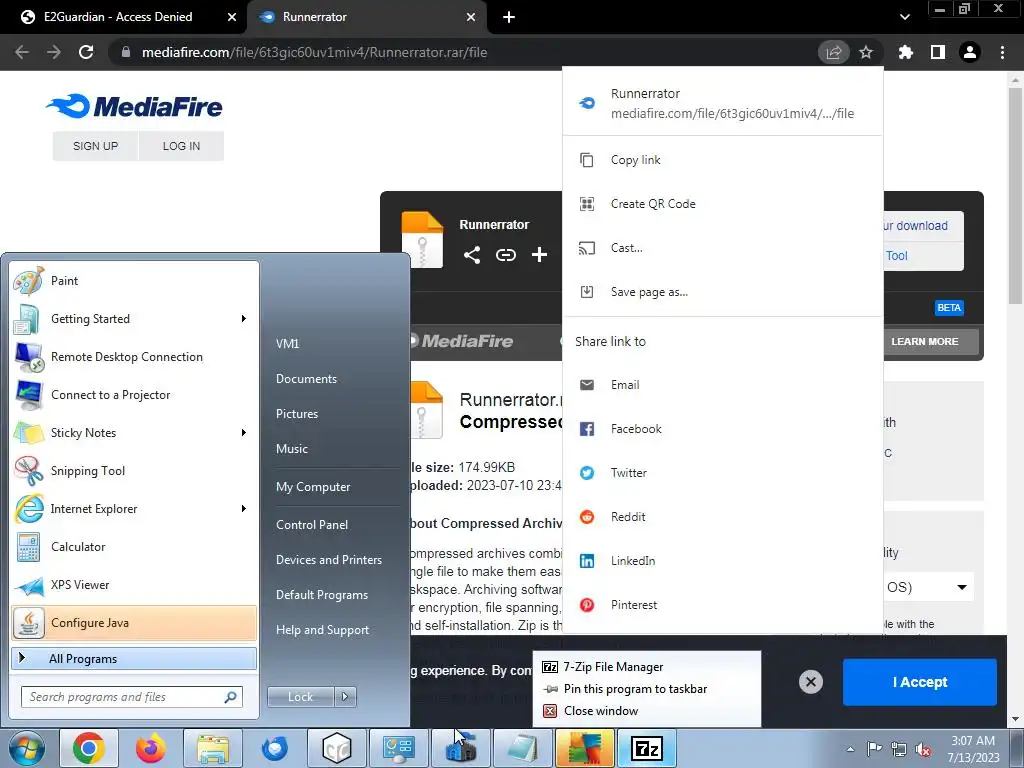
Task: Open Documents from the Start menu
Action: (306, 379)
